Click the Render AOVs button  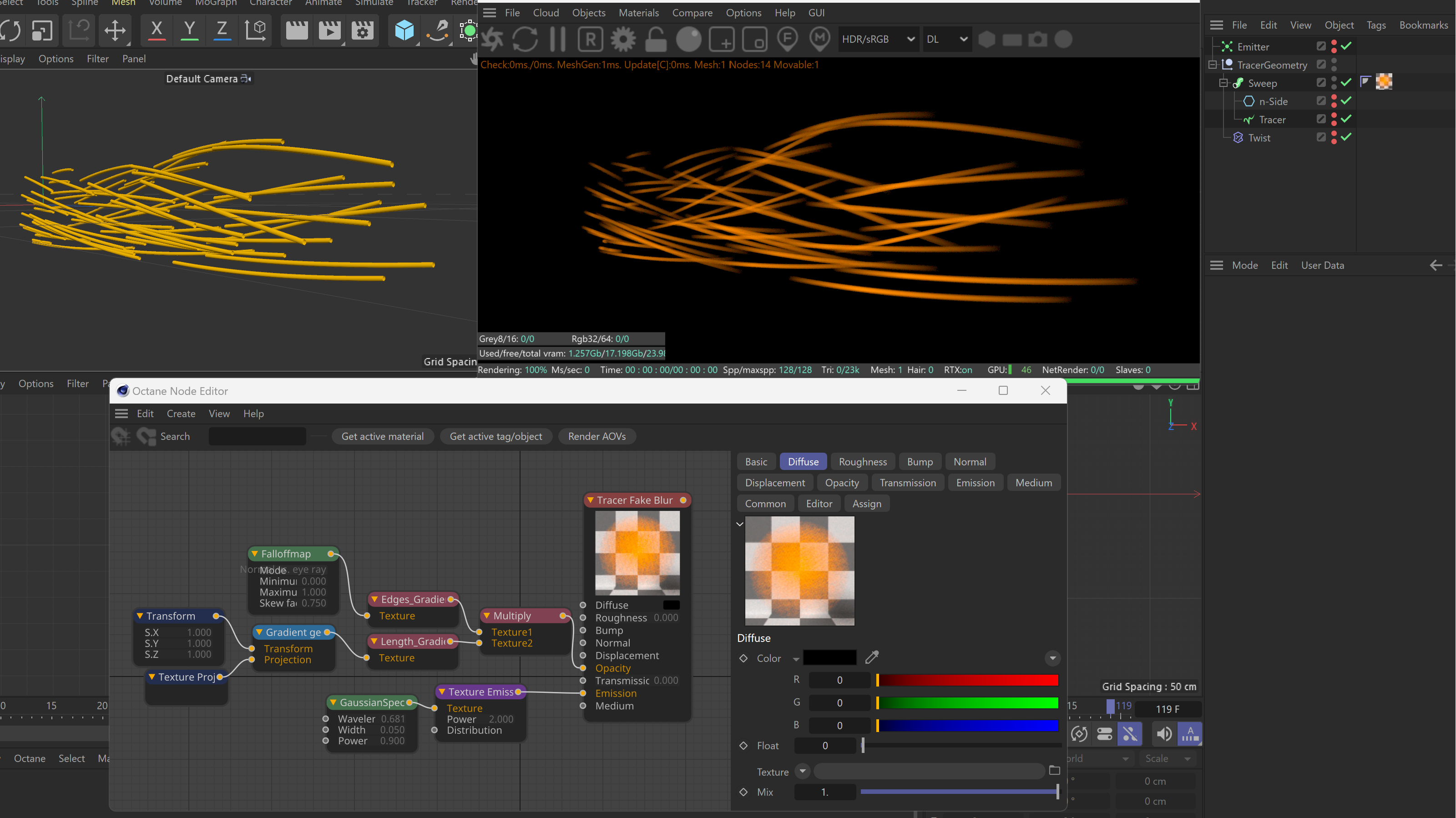coord(597,436)
